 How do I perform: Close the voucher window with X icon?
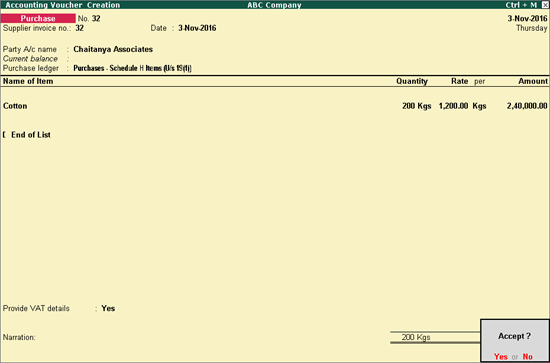544,5
